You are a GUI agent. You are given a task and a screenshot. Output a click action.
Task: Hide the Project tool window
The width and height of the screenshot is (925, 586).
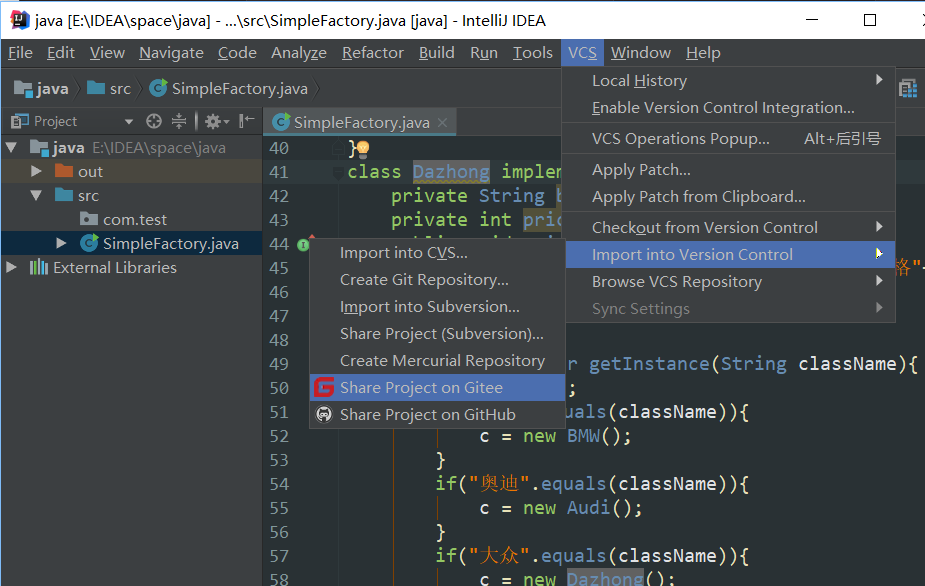[247, 121]
